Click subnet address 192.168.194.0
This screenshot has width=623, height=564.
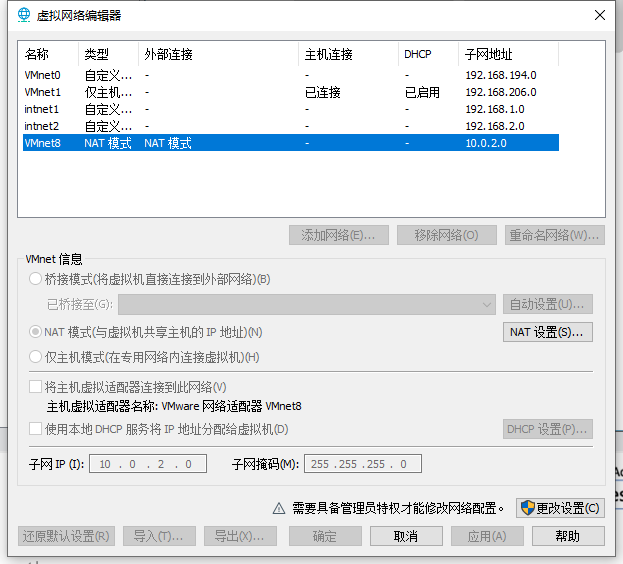(501, 75)
